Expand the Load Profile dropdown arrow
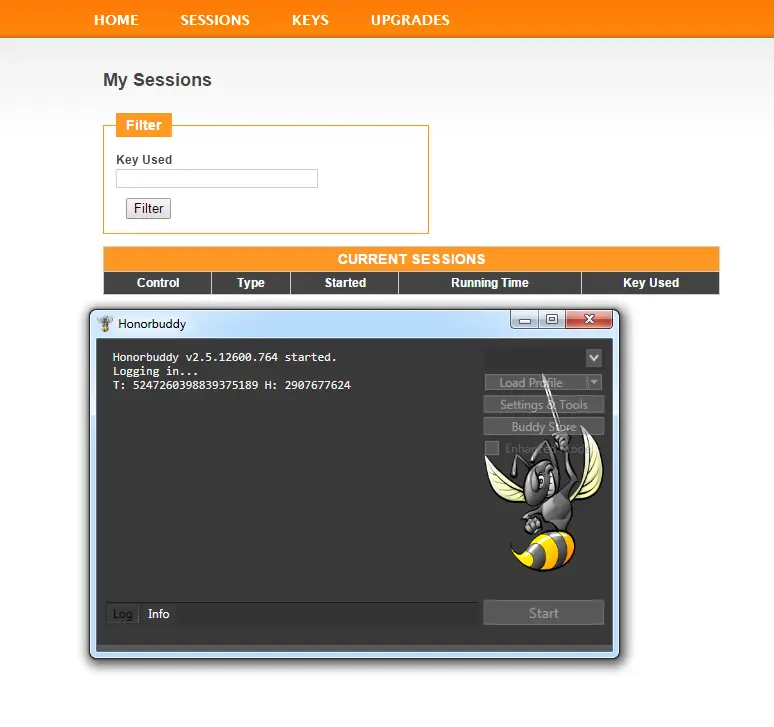 click(594, 383)
